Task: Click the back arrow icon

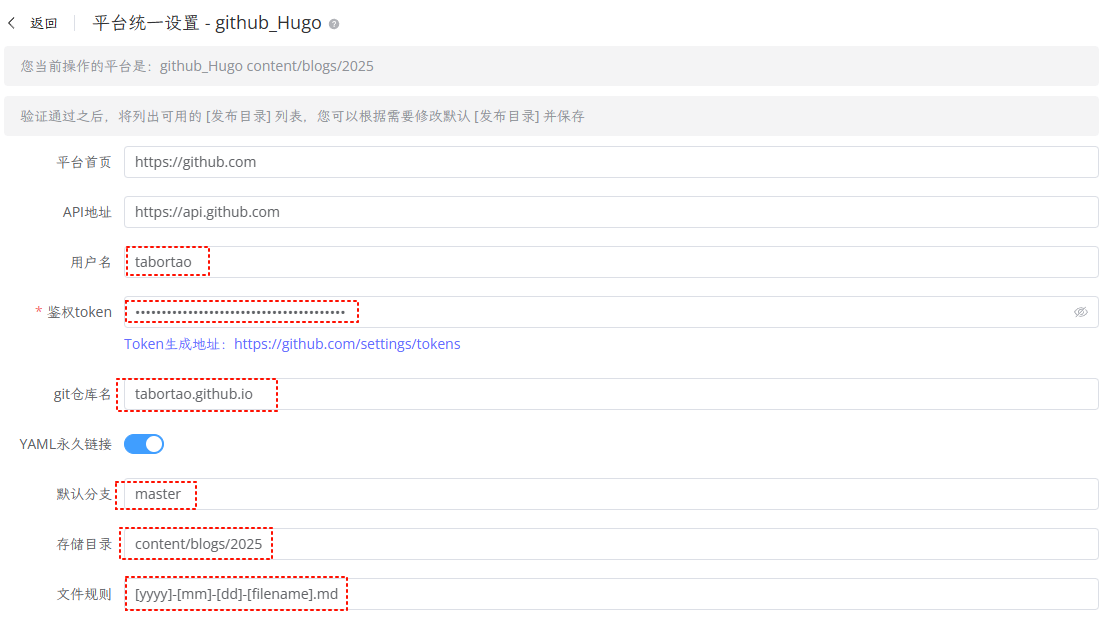Action: pyautogui.click(x=12, y=22)
